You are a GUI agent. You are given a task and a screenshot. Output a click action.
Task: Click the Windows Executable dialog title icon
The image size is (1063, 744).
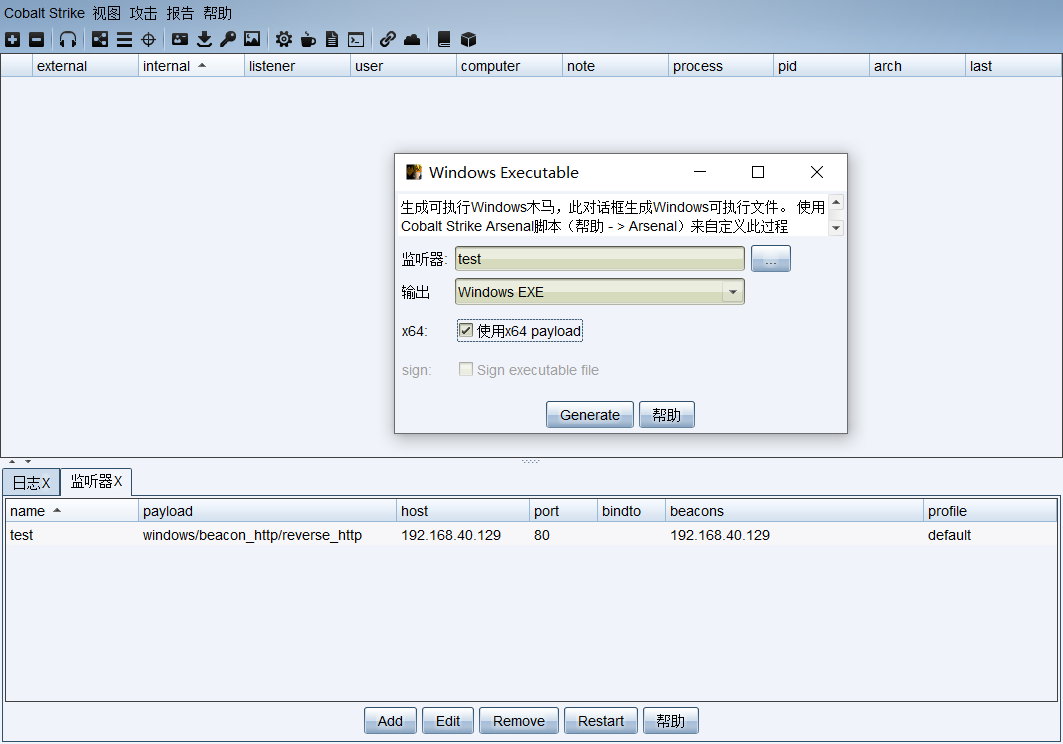coord(414,172)
